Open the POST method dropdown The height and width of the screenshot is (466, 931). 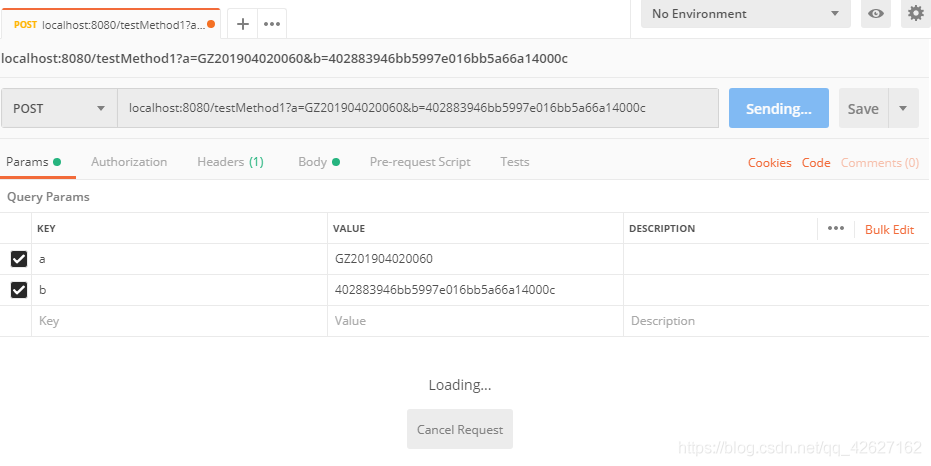tap(59, 108)
